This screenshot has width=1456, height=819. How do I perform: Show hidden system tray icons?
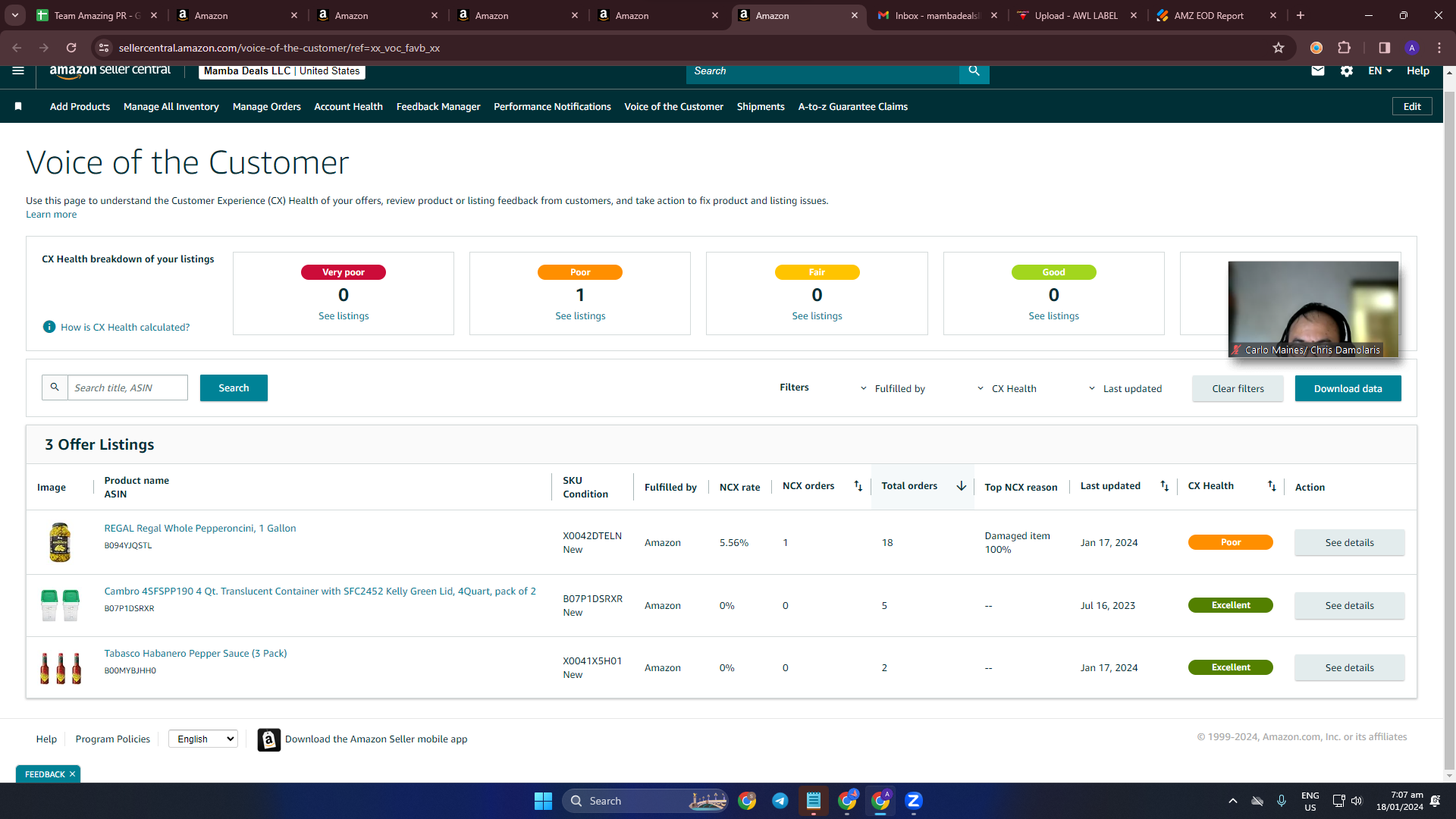pos(1233,801)
